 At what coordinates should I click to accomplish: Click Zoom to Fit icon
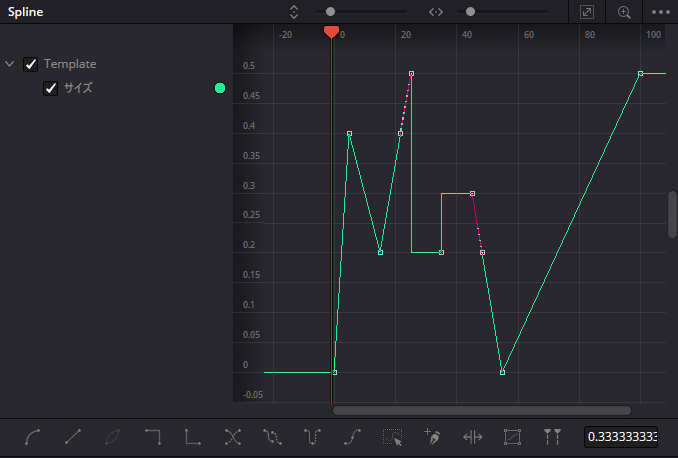pos(587,12)
